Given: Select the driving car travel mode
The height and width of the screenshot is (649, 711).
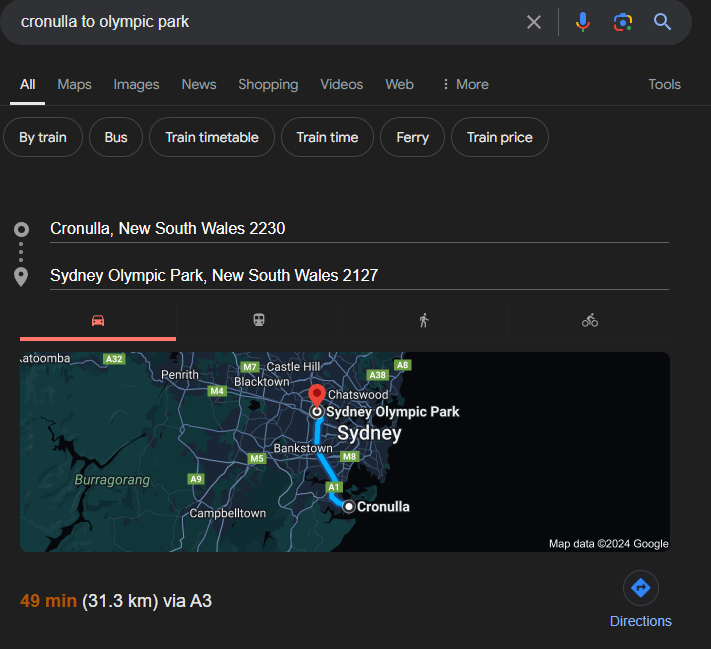Looking at the screenshot, I should [98, 321].
